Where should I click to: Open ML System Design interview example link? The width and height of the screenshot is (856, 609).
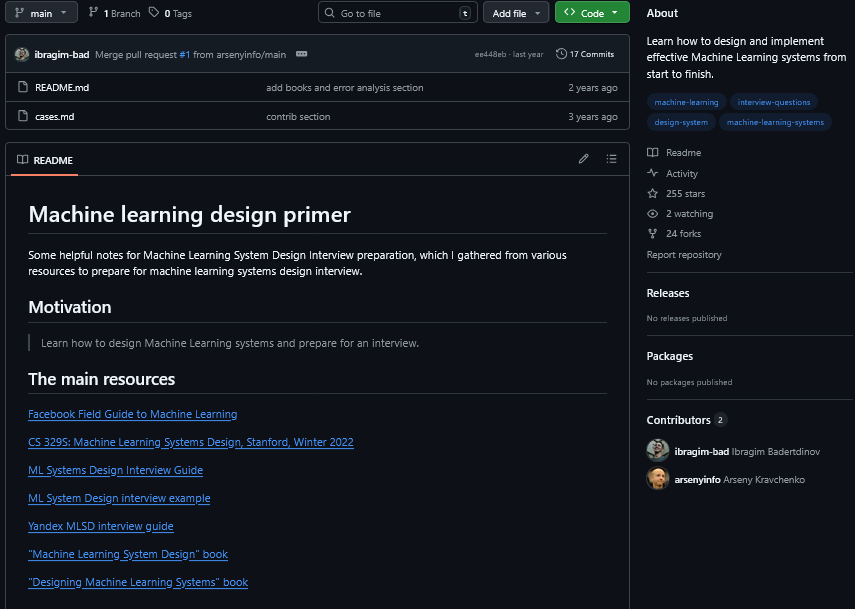[x=119, y=498]
